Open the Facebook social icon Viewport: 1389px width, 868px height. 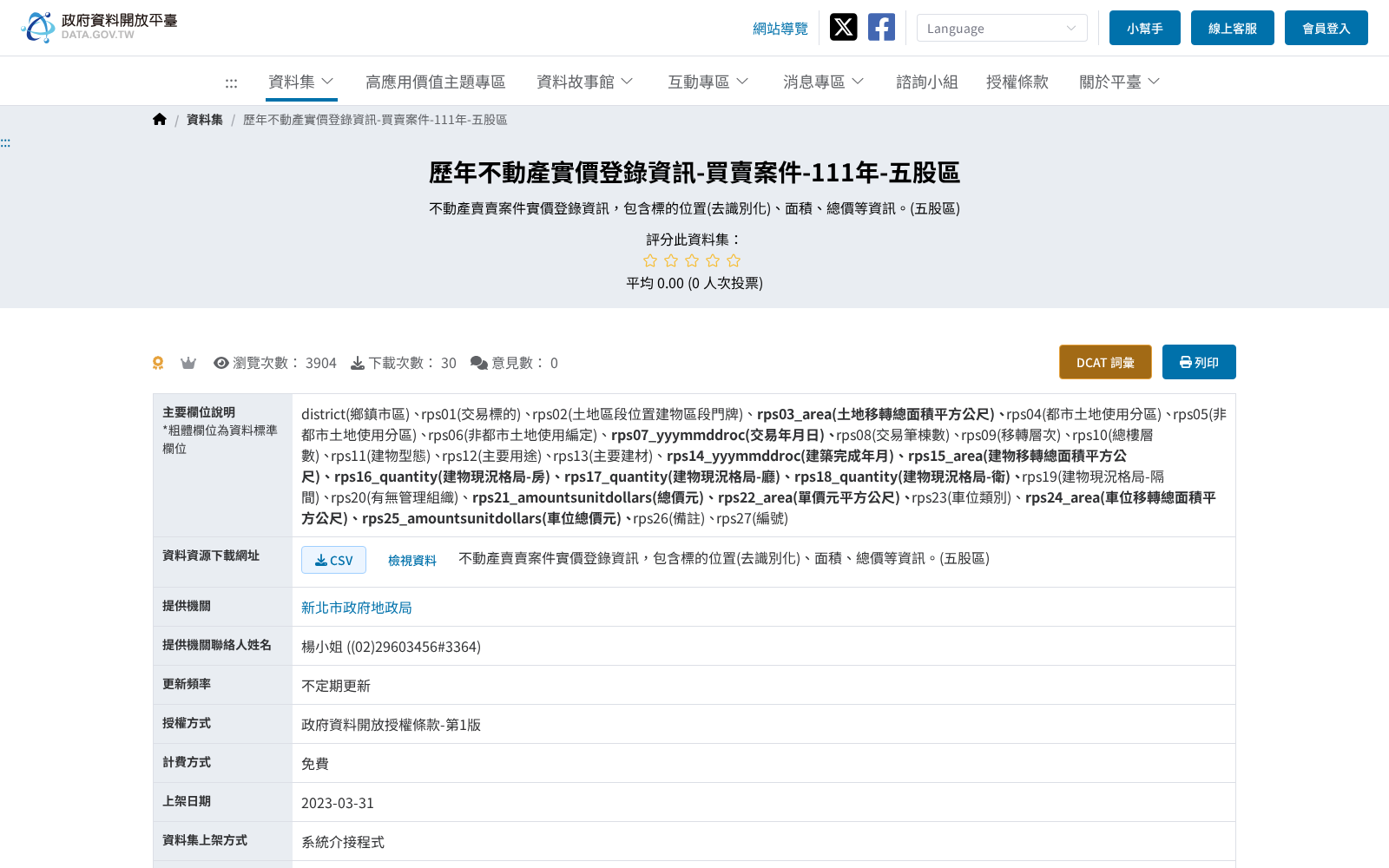pyautogui.click(x=881, y=27)
